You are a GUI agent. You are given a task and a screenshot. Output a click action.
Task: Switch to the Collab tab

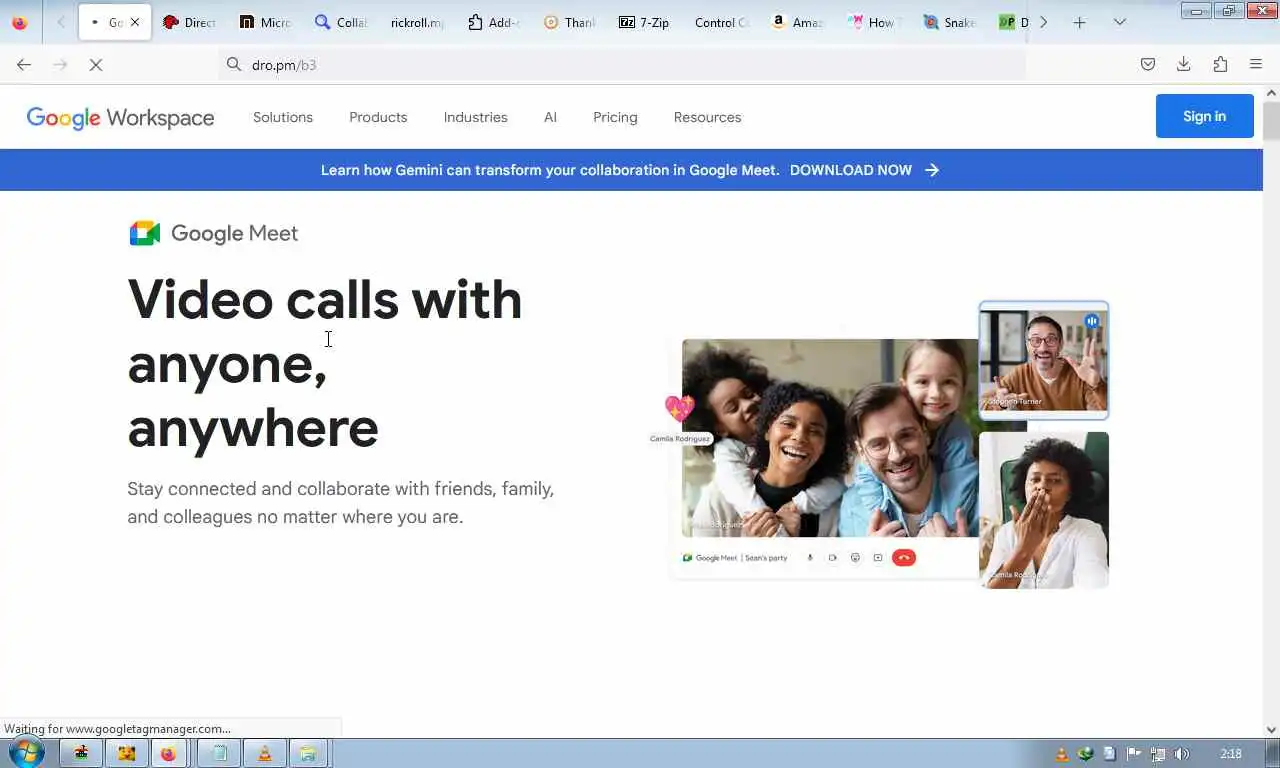341,22
